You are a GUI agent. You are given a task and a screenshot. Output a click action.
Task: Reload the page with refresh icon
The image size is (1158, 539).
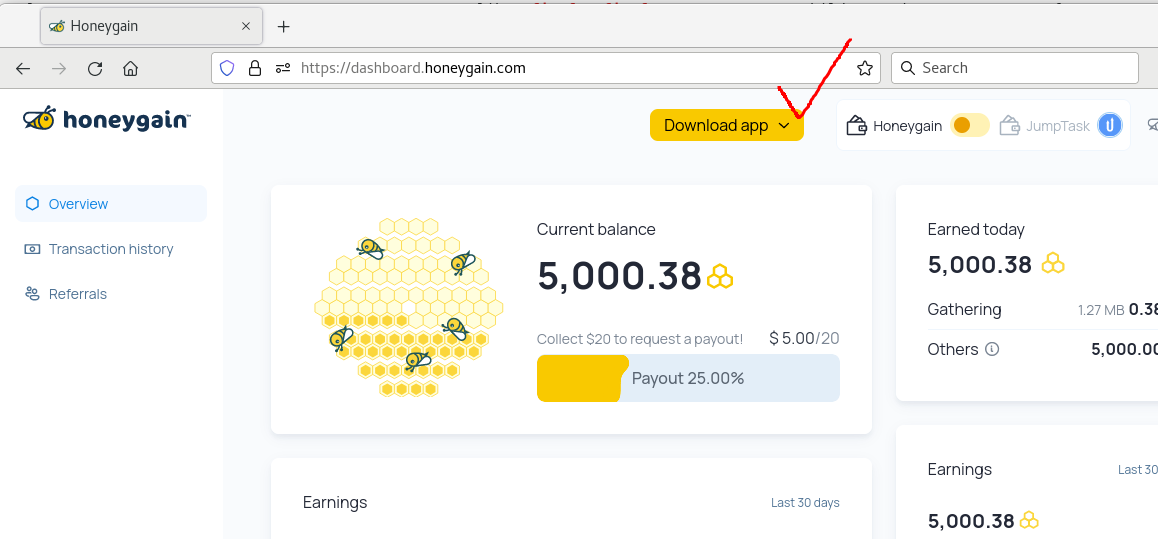[95, 69]
